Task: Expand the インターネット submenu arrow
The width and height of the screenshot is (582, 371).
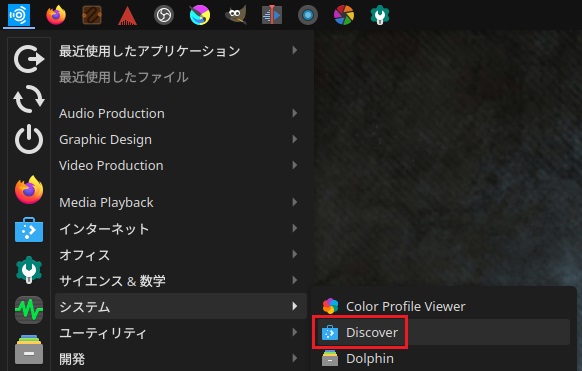Action: tap(295, 228)
